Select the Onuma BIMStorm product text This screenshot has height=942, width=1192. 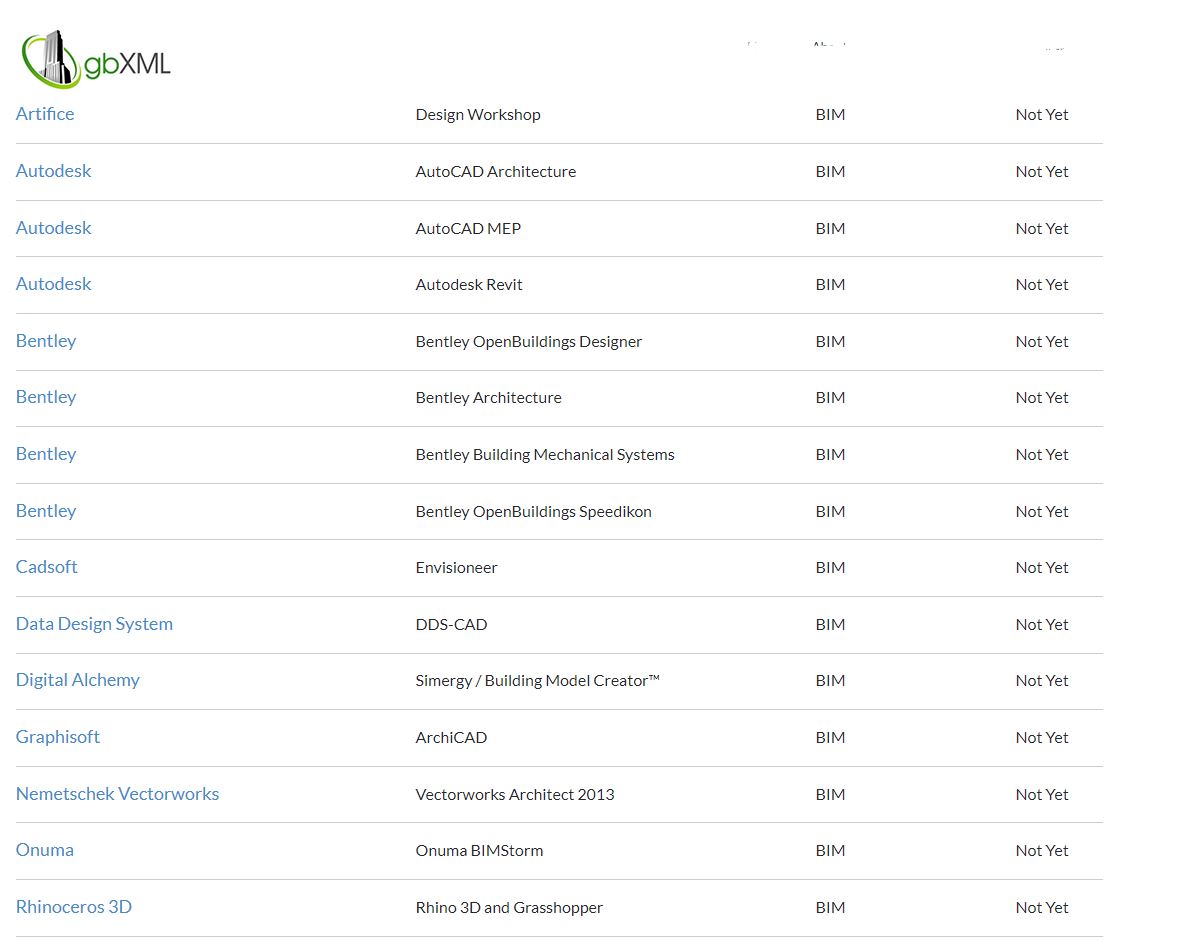click(x=480, y=851)
